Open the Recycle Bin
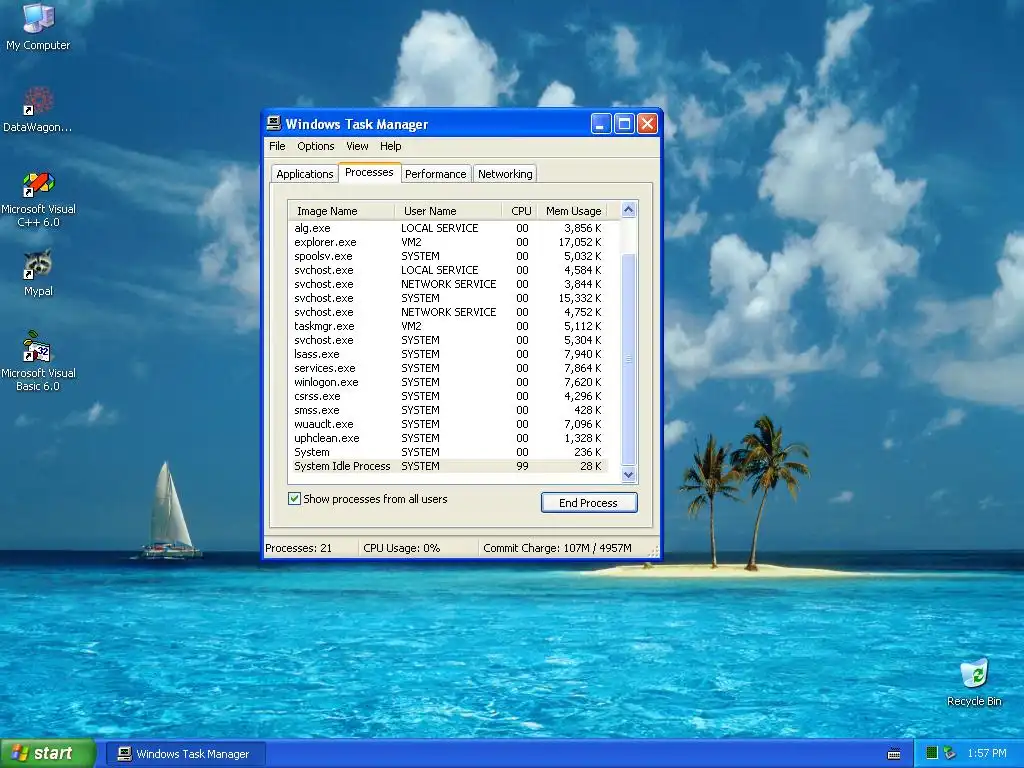Viewport: 1024px width, 768px height. pyautogui.click(x=974, y=683)
